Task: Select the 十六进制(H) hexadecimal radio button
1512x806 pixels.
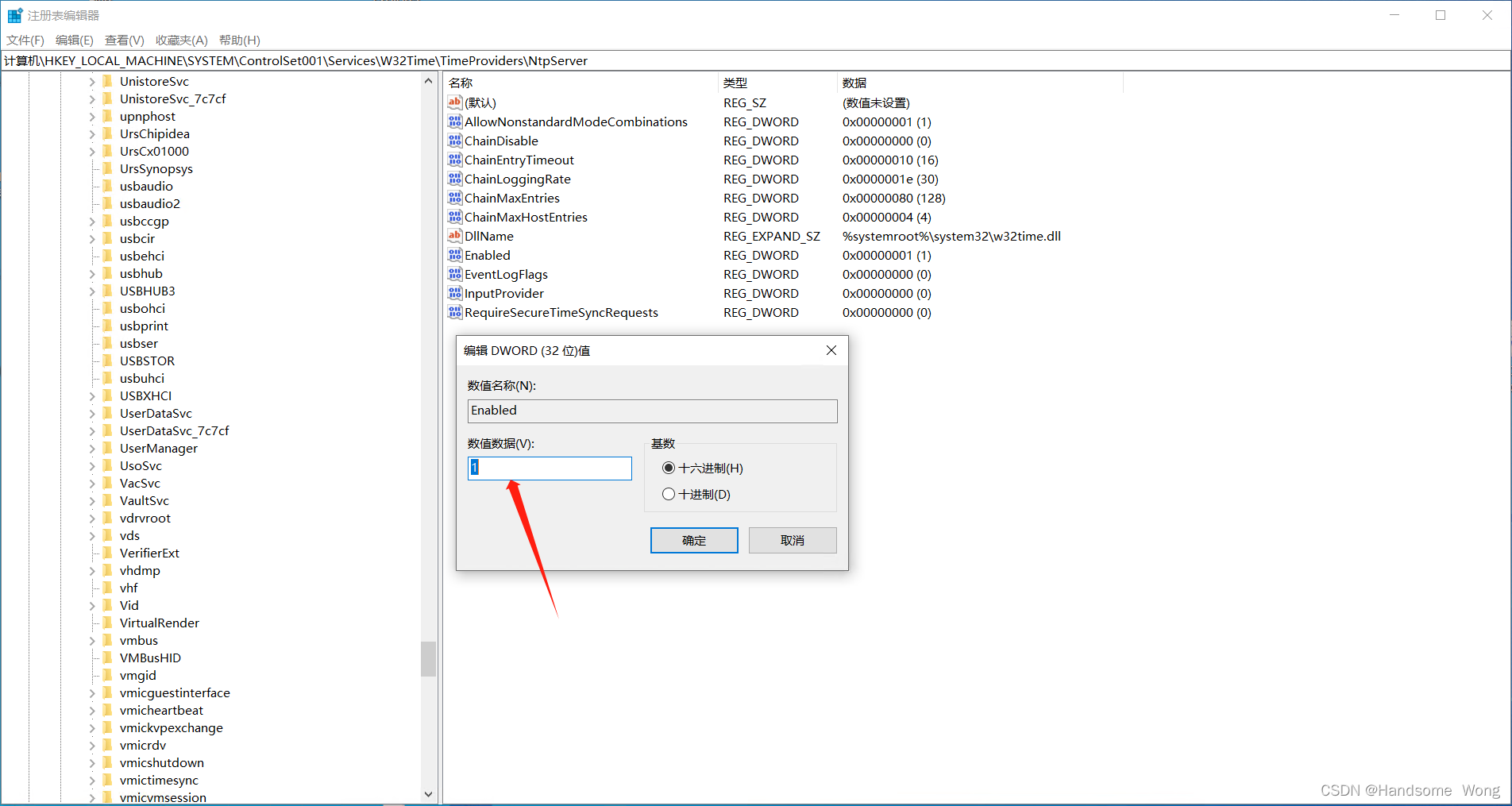Action: 669,468
